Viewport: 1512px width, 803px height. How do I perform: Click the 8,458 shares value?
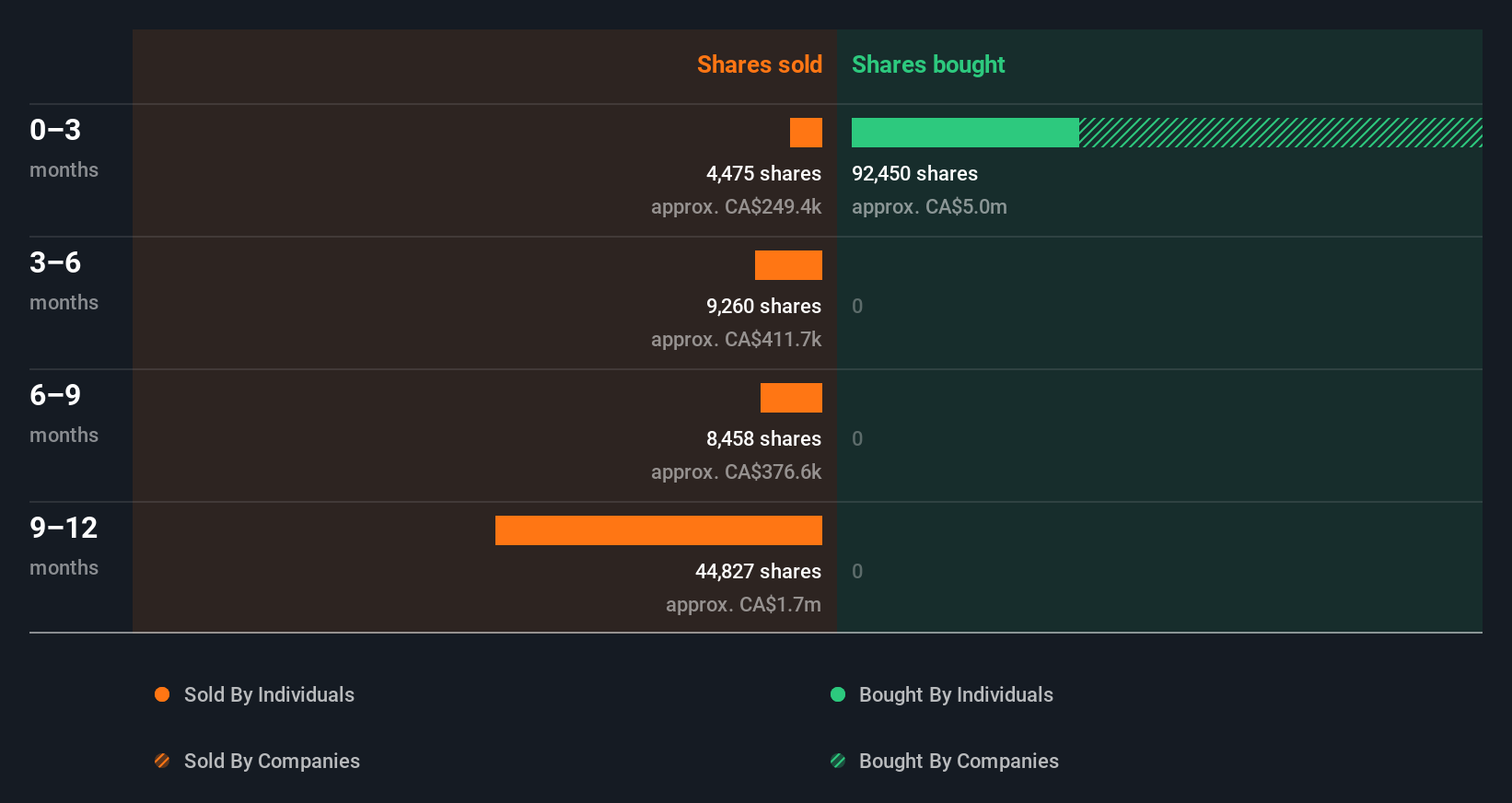pyautogui.click(x=763, y=438)
